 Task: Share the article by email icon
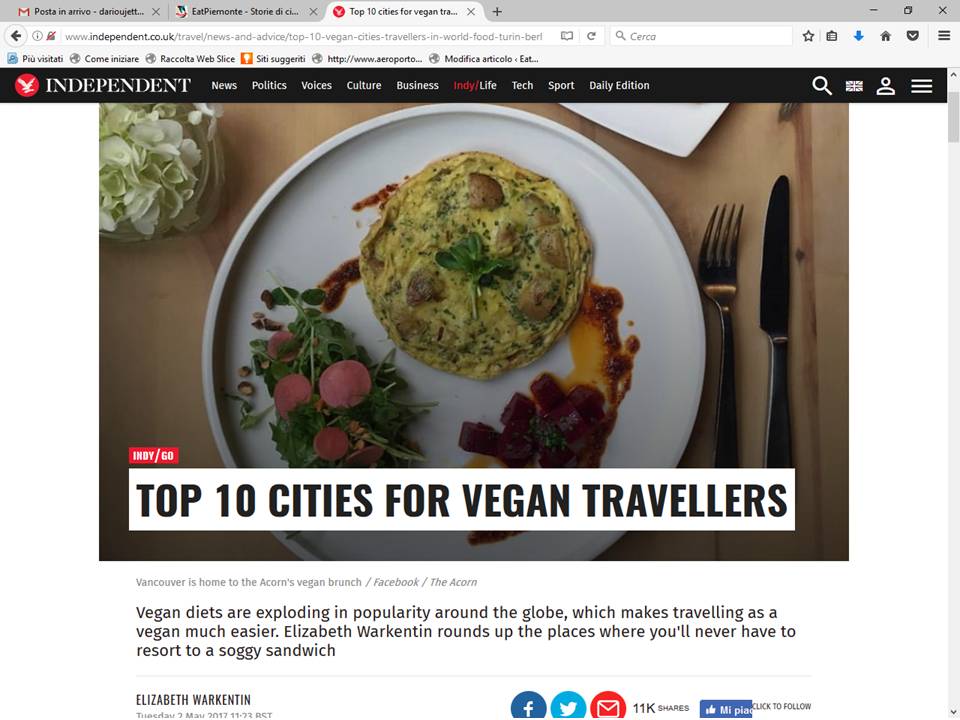pyautogui.click(x=608, y=706)
